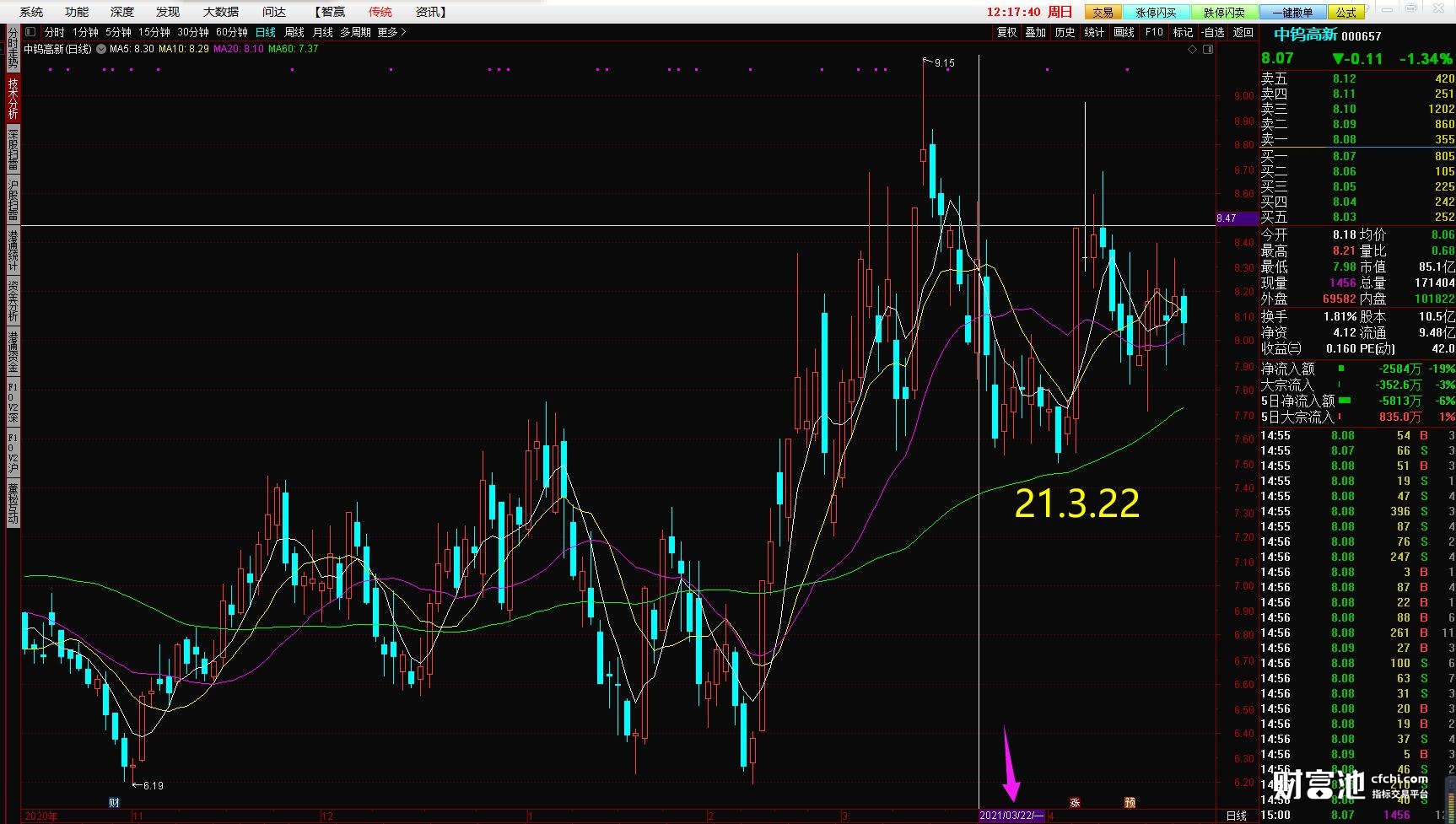The height and width of the screenshot is (824, 1456).
Task: Click the 2021/03/22 date label
Action: [x=1011, y=816]
